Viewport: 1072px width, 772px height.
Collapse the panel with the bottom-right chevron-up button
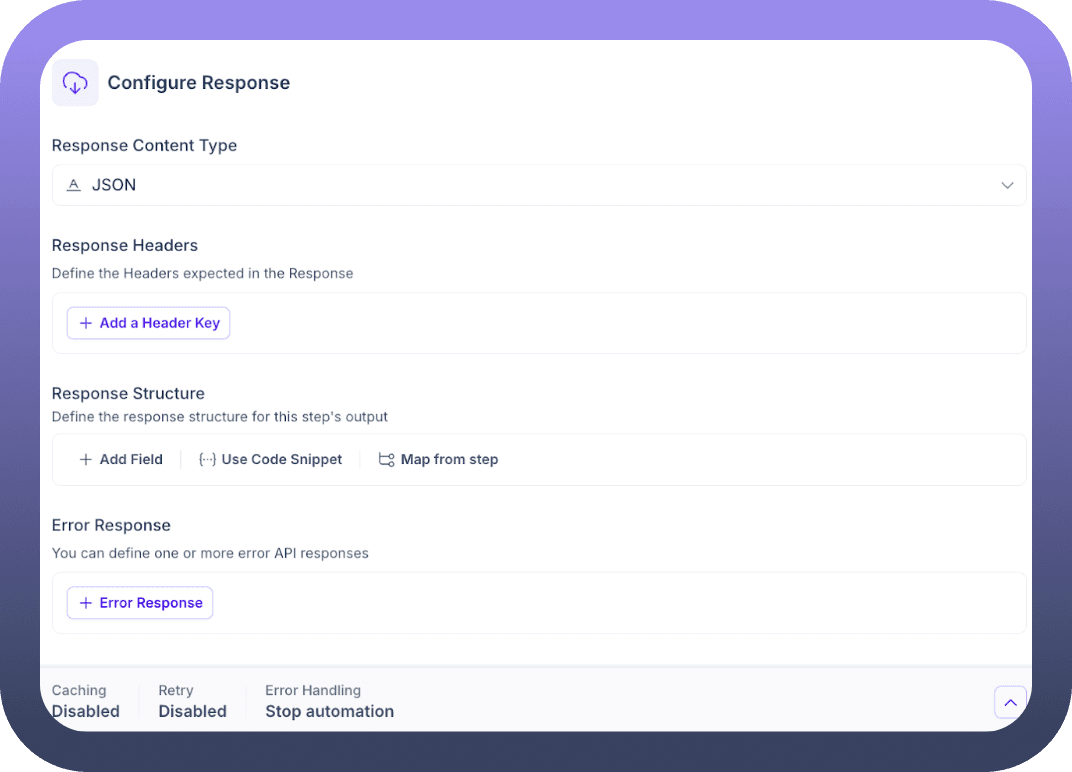pos(1010,703)
